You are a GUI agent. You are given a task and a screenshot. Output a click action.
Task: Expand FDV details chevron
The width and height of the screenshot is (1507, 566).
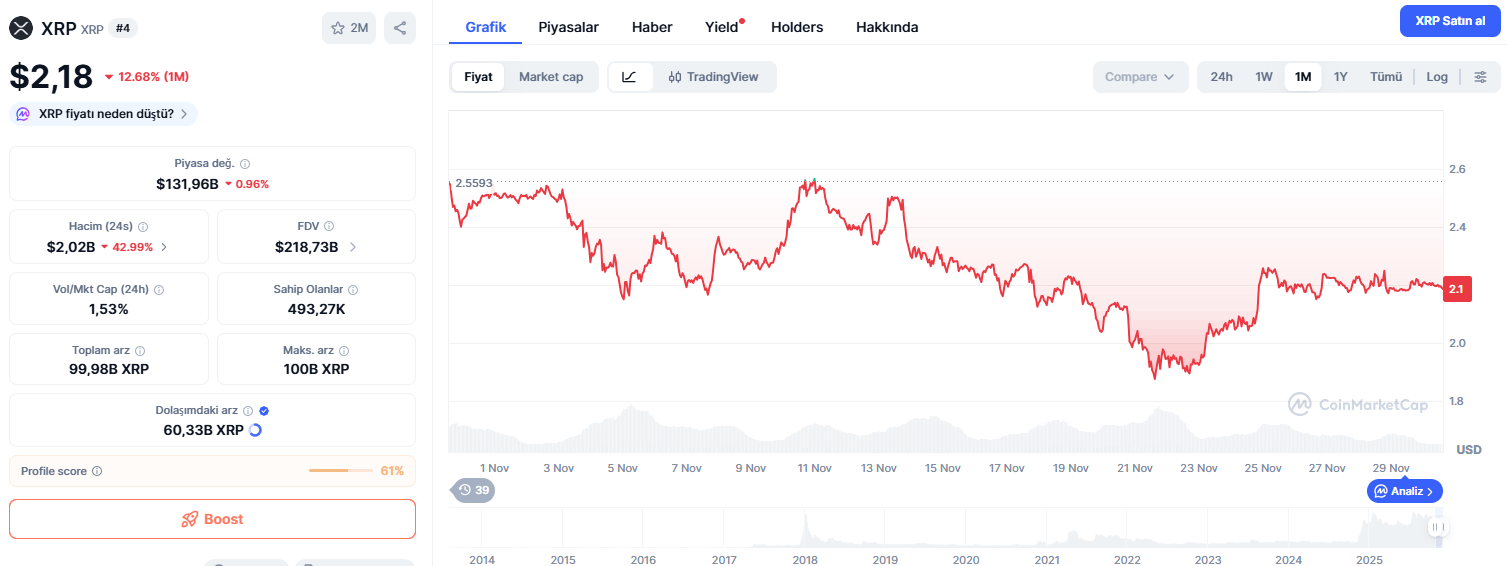coord(353,246)
